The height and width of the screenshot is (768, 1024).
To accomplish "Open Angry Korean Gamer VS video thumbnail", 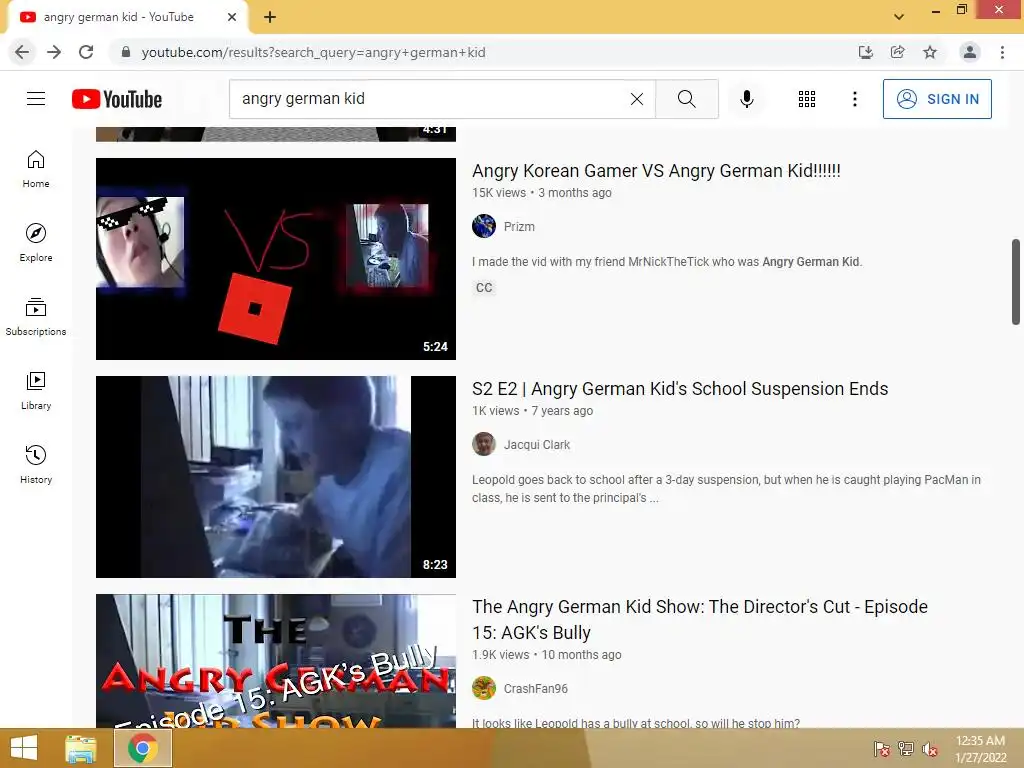I will (x=276, y=259).
